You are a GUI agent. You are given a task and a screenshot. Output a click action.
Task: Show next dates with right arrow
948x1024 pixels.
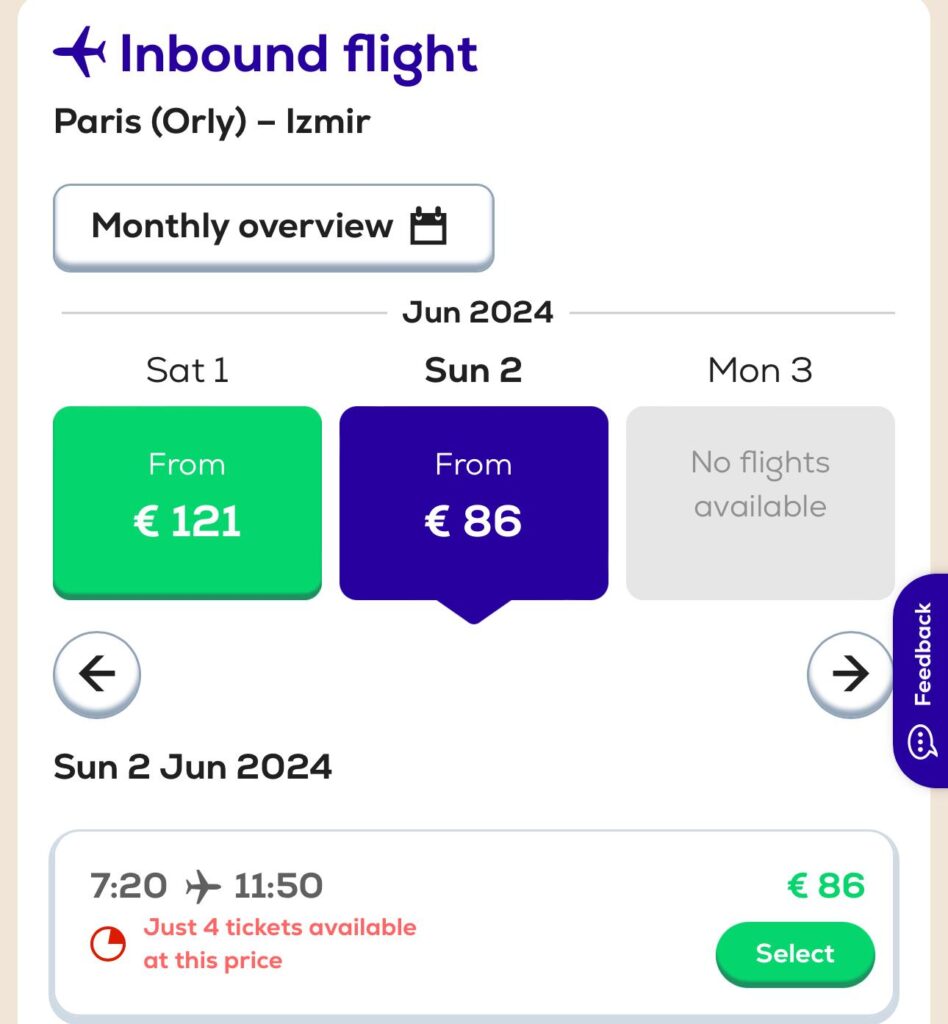click(x=850, y=673)
